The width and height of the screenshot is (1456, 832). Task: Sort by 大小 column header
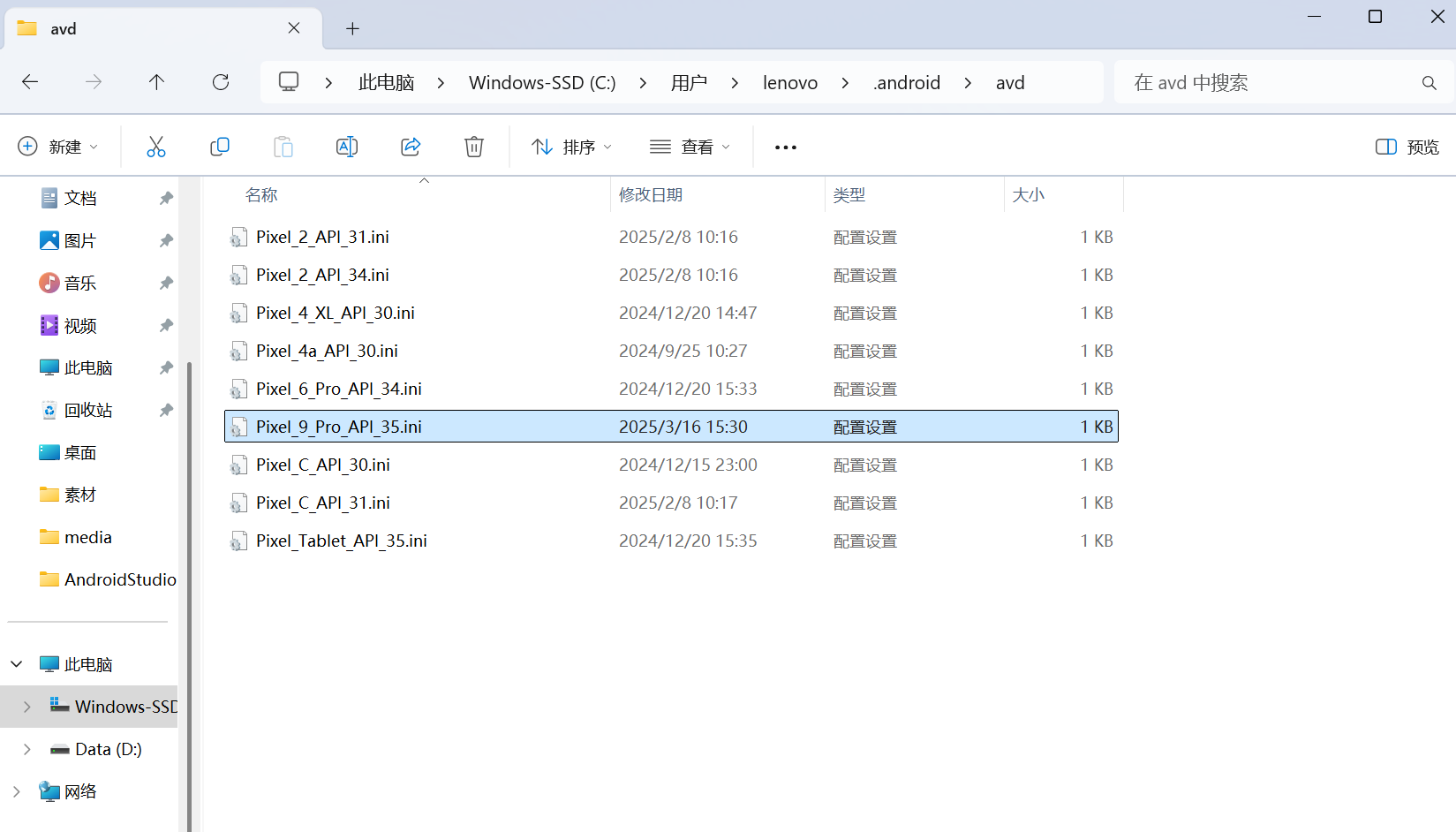point(1029,195)
